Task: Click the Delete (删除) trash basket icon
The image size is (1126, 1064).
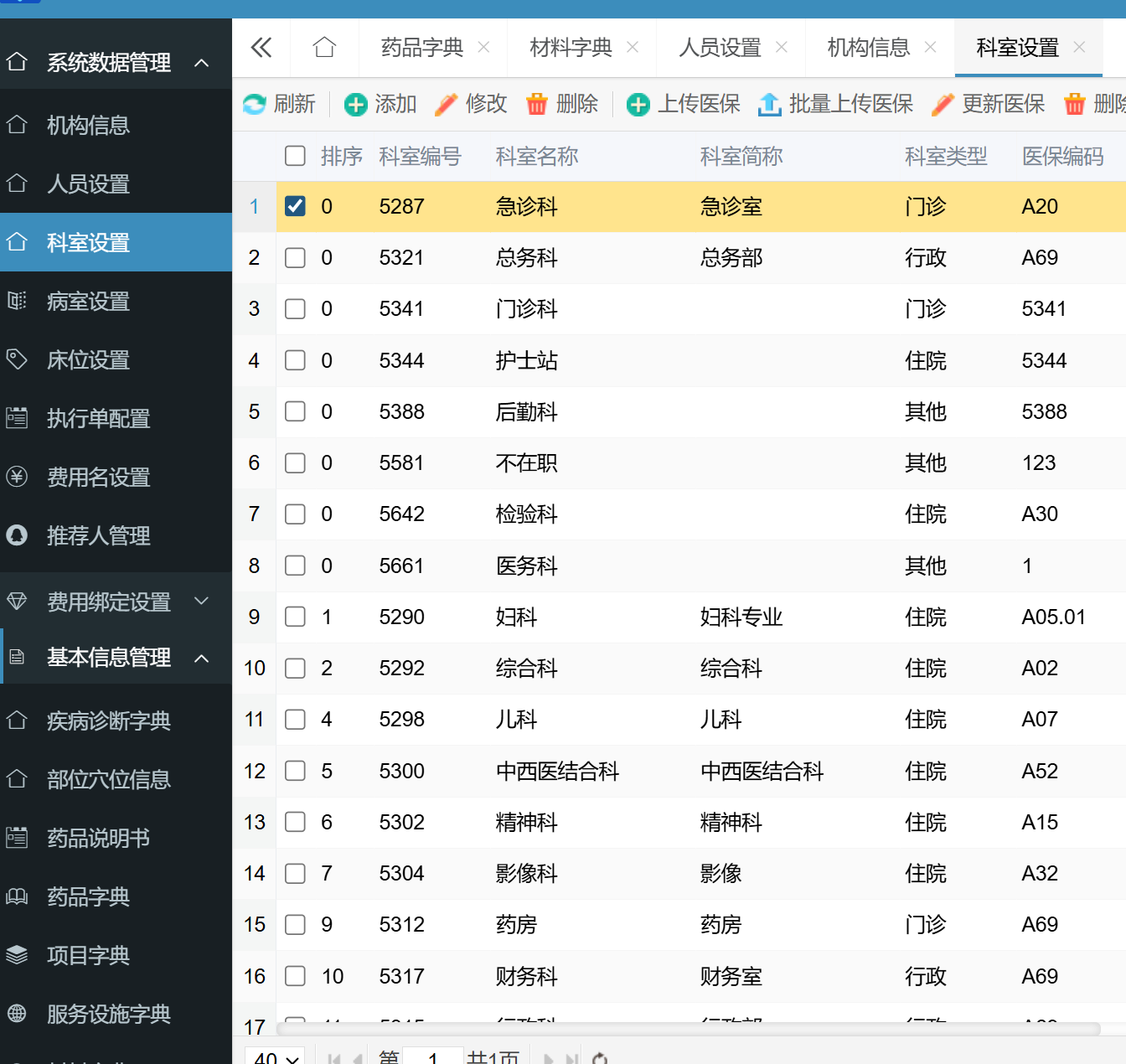Action: [536, 105]
